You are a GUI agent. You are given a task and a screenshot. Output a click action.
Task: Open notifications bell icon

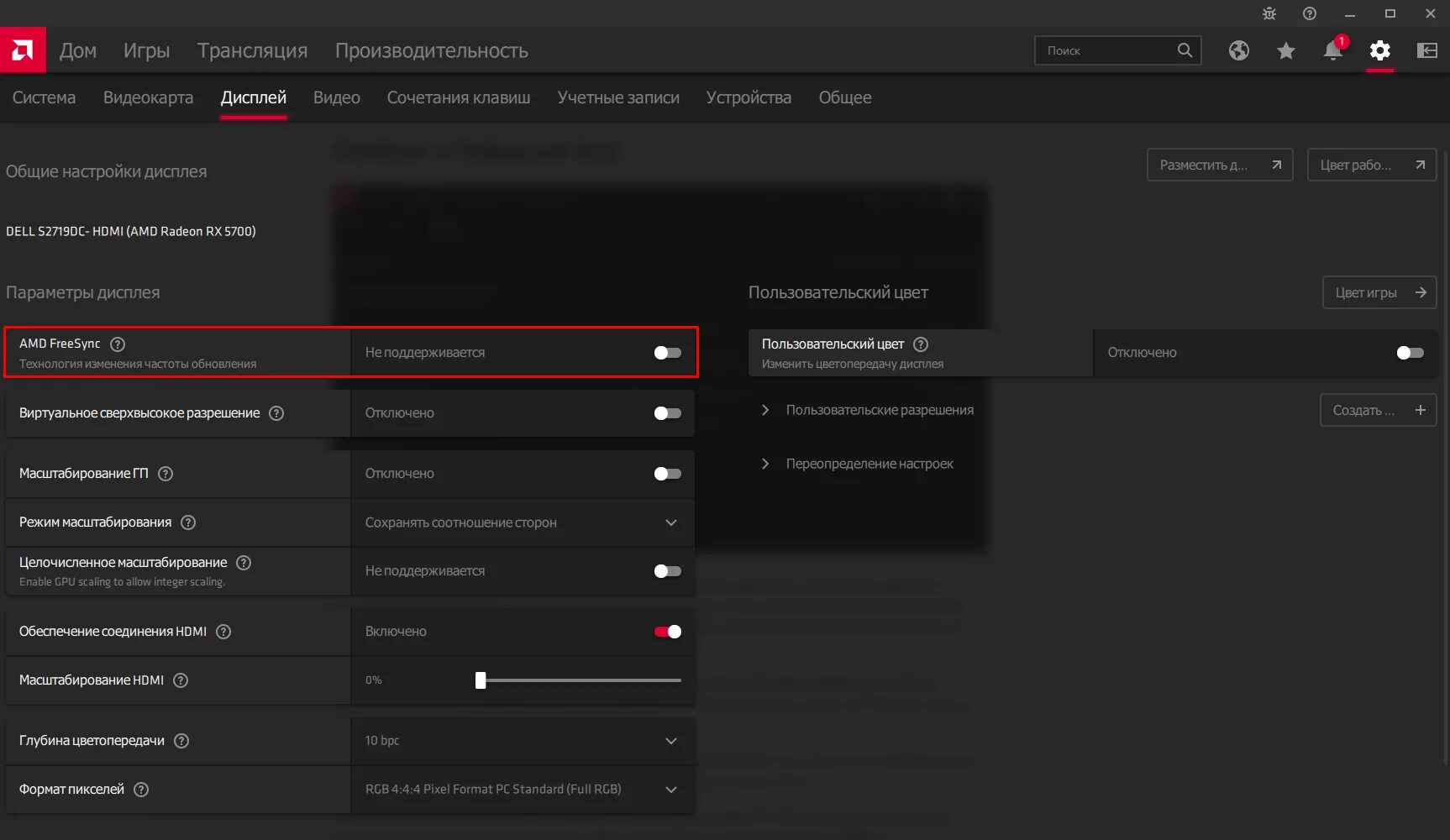point(1333,50)
